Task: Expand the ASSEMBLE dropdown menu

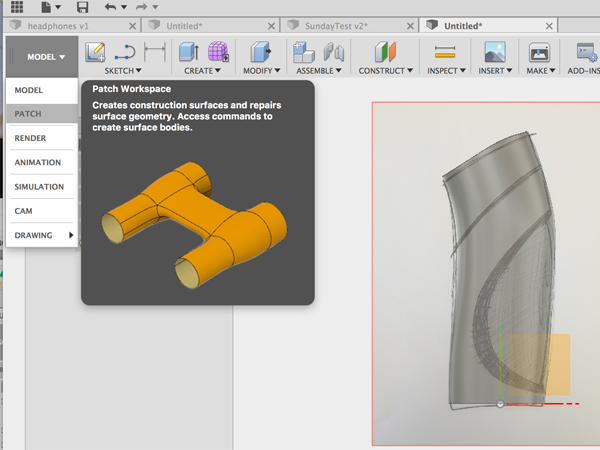Action: pos(319,71)
